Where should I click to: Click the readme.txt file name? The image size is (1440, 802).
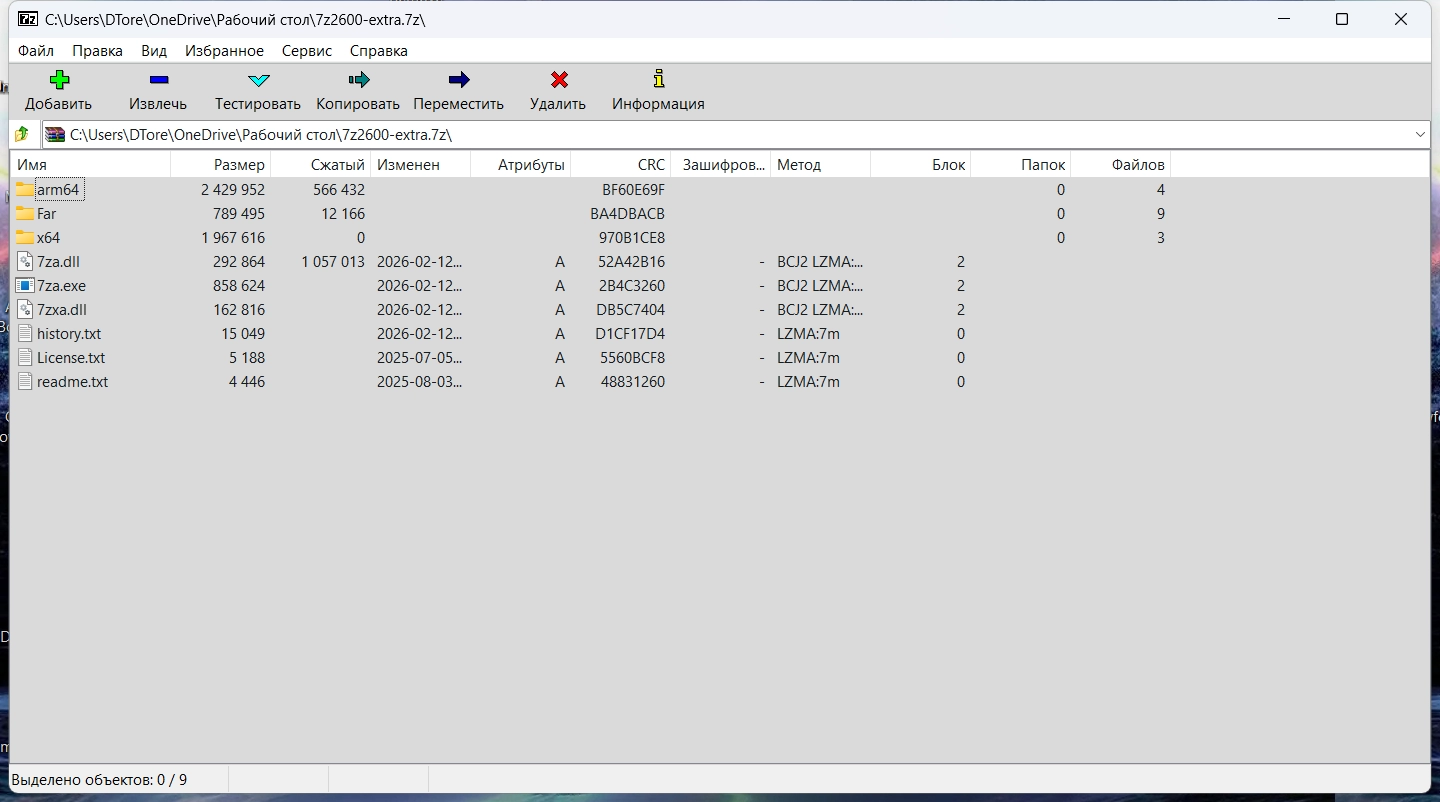point(72,382)
